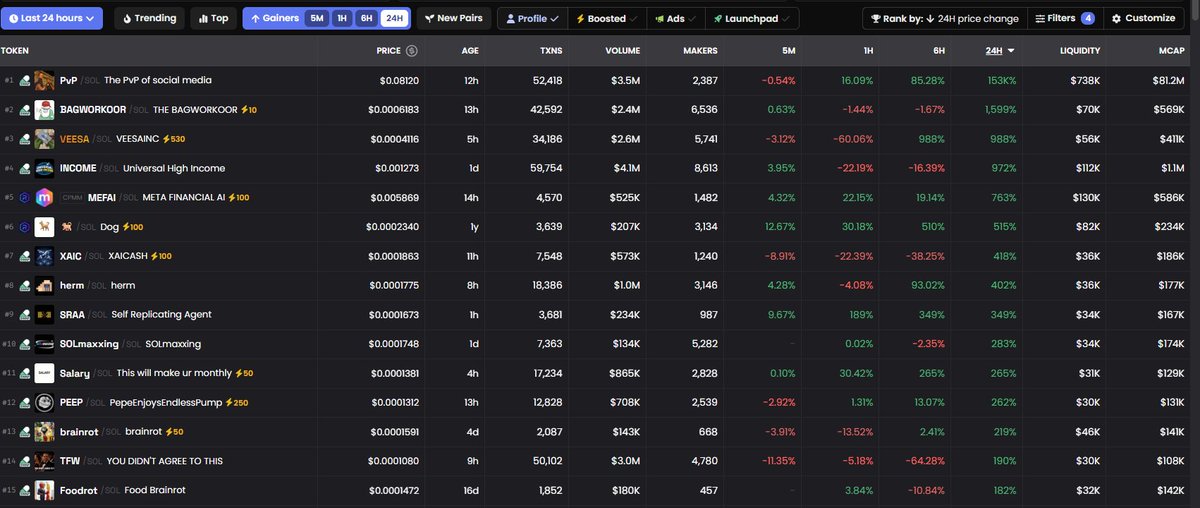Sort by the LIQUIDITY column header
Screen dimensions: 1200x508
point(1081,50)
